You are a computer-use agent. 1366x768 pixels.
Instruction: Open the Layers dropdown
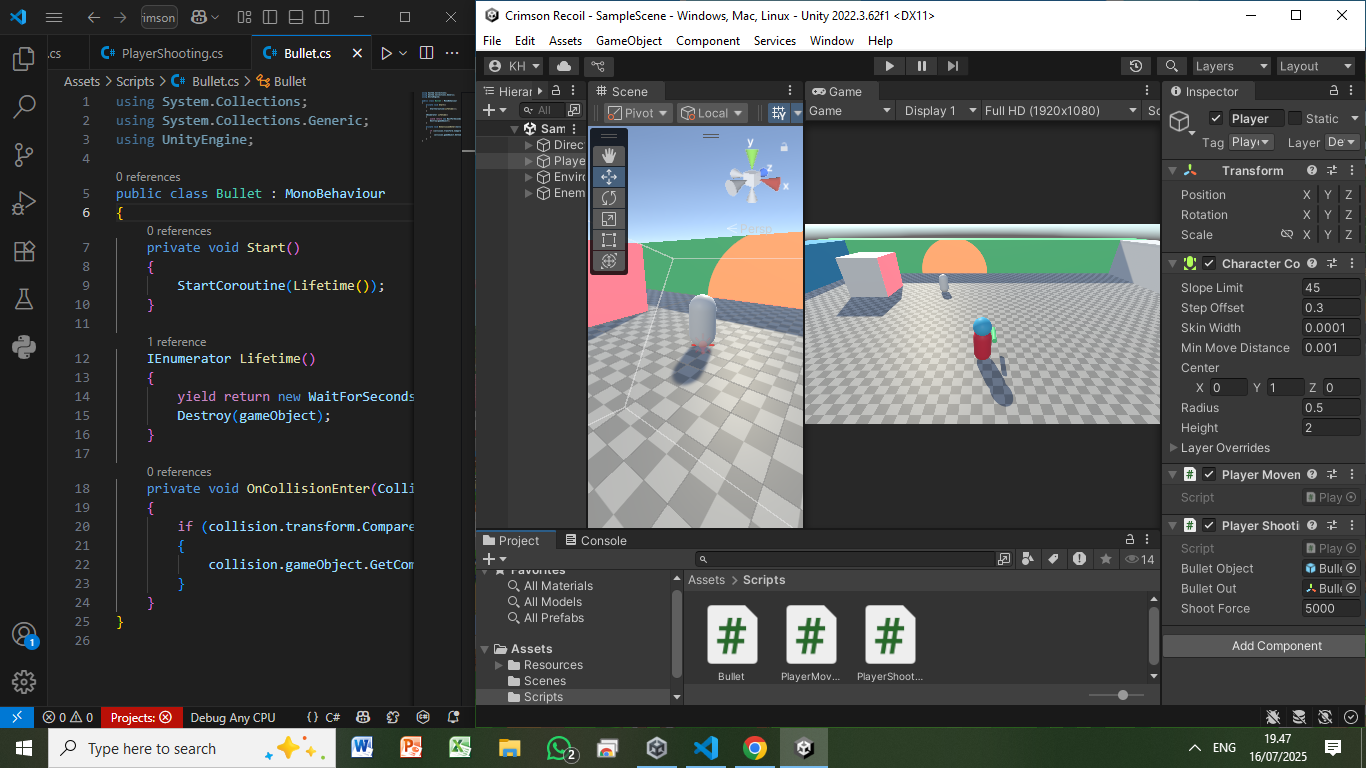[1230, 66]
